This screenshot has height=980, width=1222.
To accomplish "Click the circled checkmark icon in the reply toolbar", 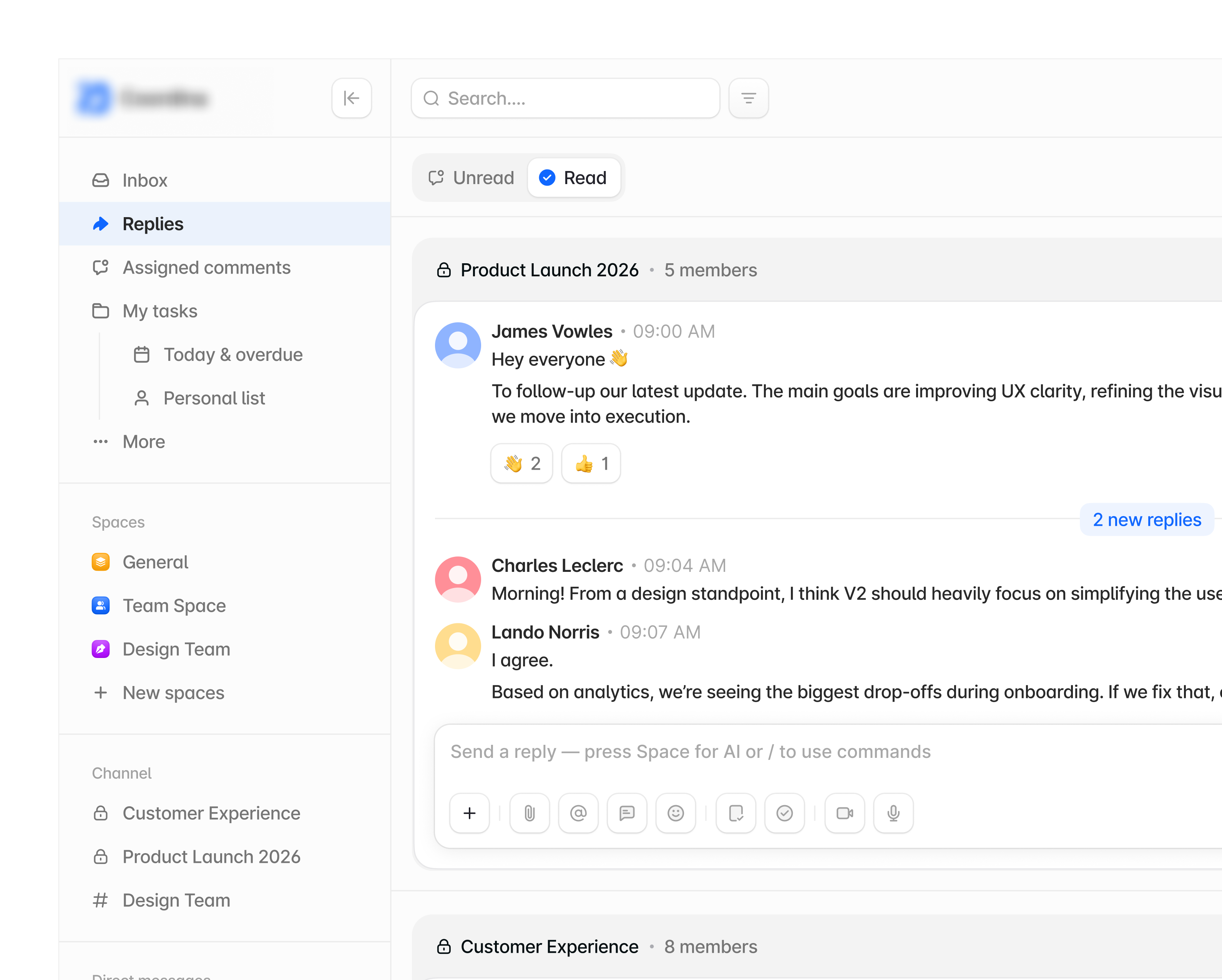I will tap(784, 813).
